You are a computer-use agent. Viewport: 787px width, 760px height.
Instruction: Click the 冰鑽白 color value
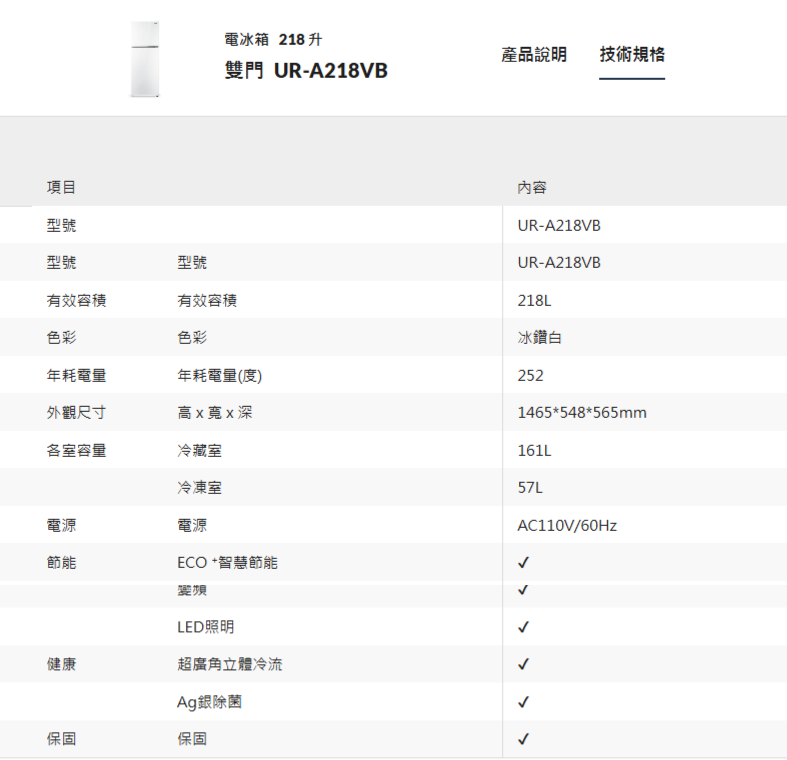click(x=540, y=338)
